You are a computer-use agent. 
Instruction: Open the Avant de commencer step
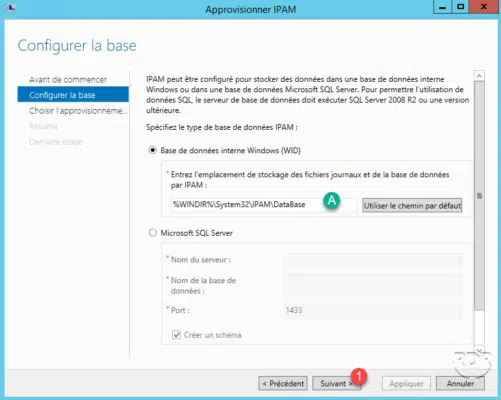click(68, 80)
